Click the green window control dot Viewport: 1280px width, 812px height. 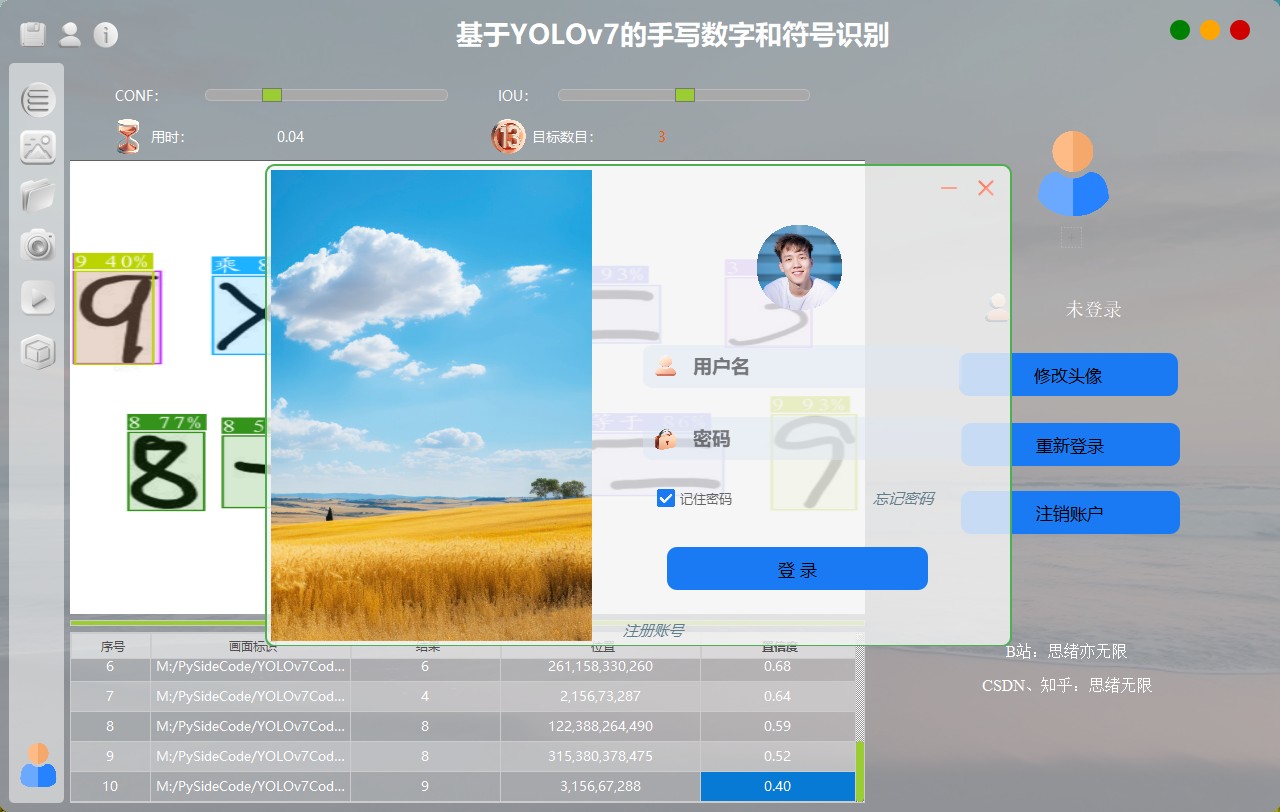pyautogui.click(x=1180, y=30)
